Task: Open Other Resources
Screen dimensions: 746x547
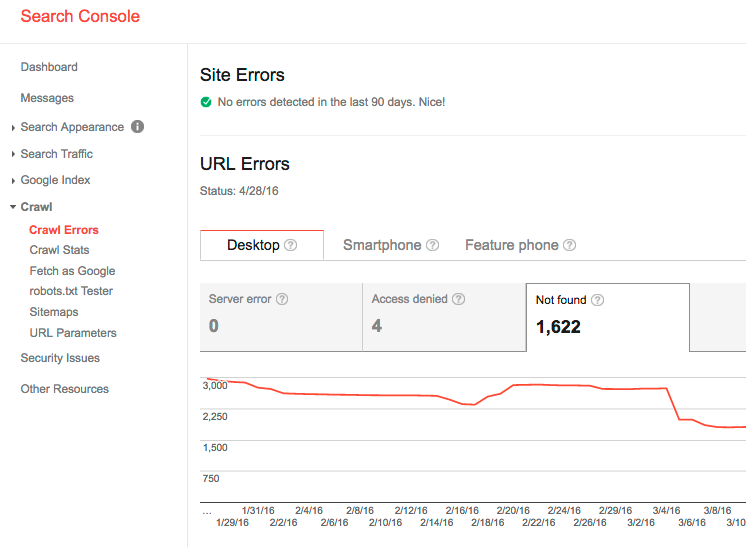Action: (x=65, y=389)
